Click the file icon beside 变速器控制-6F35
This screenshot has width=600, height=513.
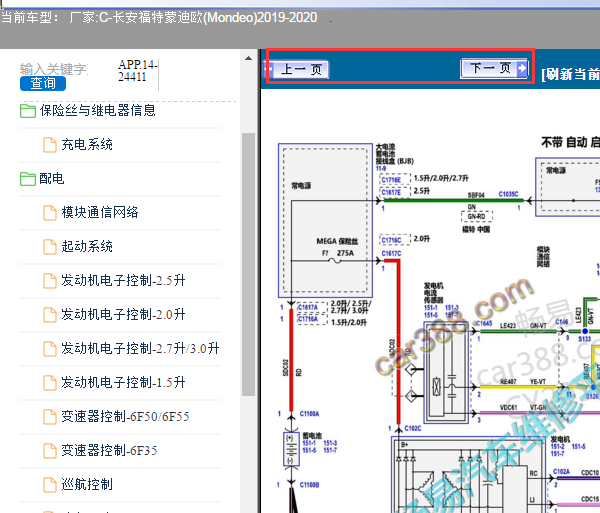(x=50, y=451)
